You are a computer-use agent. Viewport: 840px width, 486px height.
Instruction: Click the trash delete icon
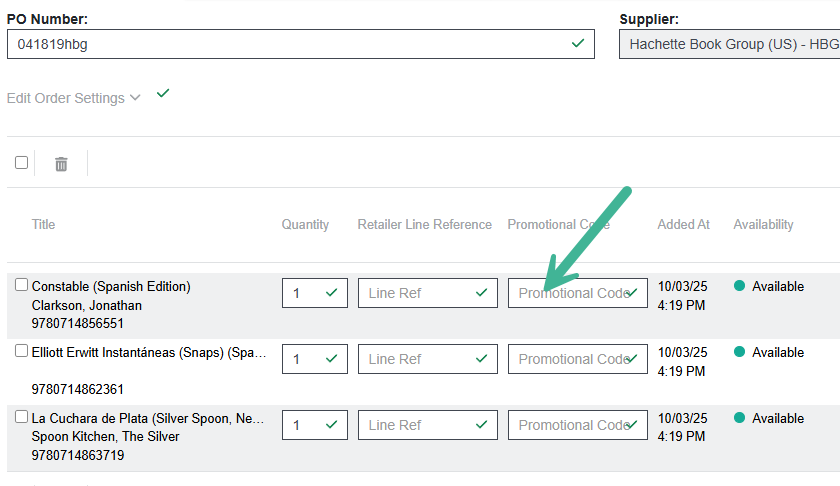(x=61, y=164)
